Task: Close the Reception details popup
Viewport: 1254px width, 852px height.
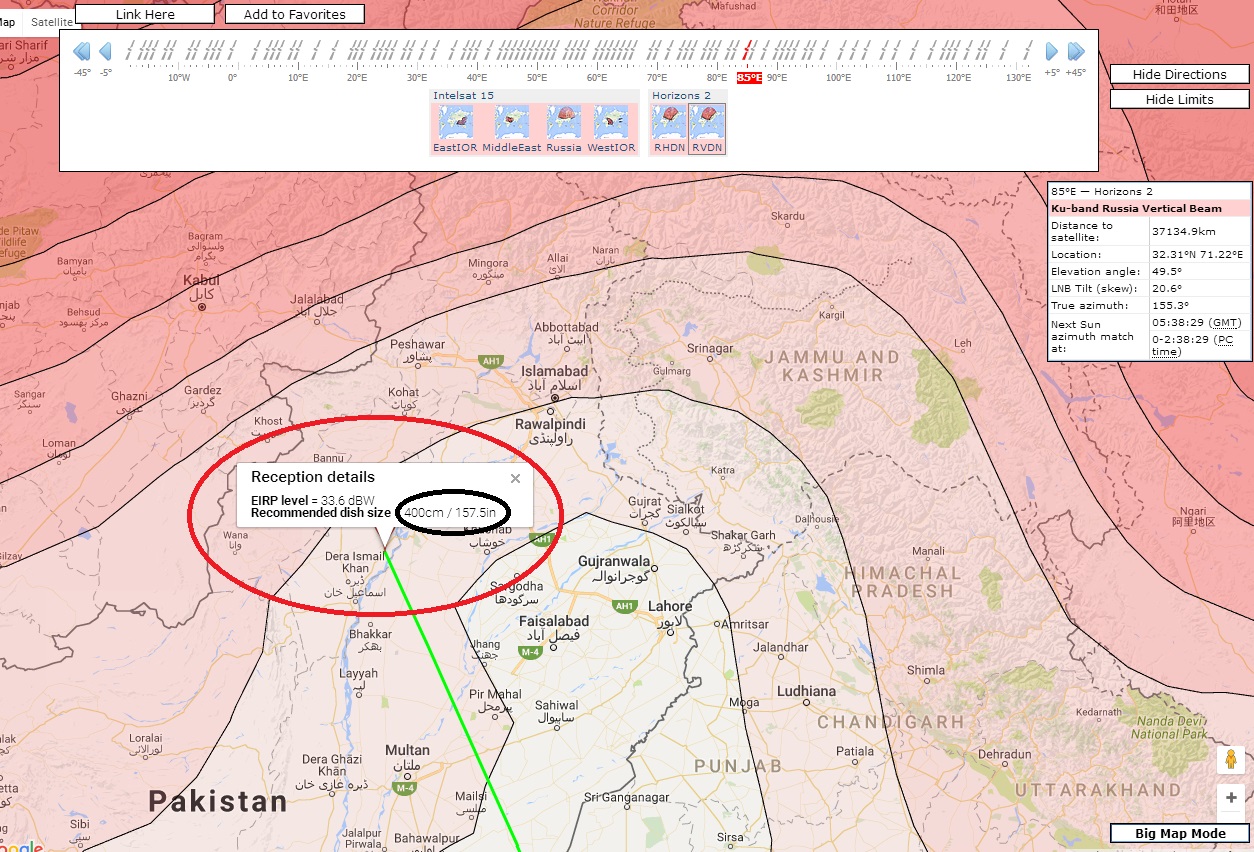Action: point(515,479)
